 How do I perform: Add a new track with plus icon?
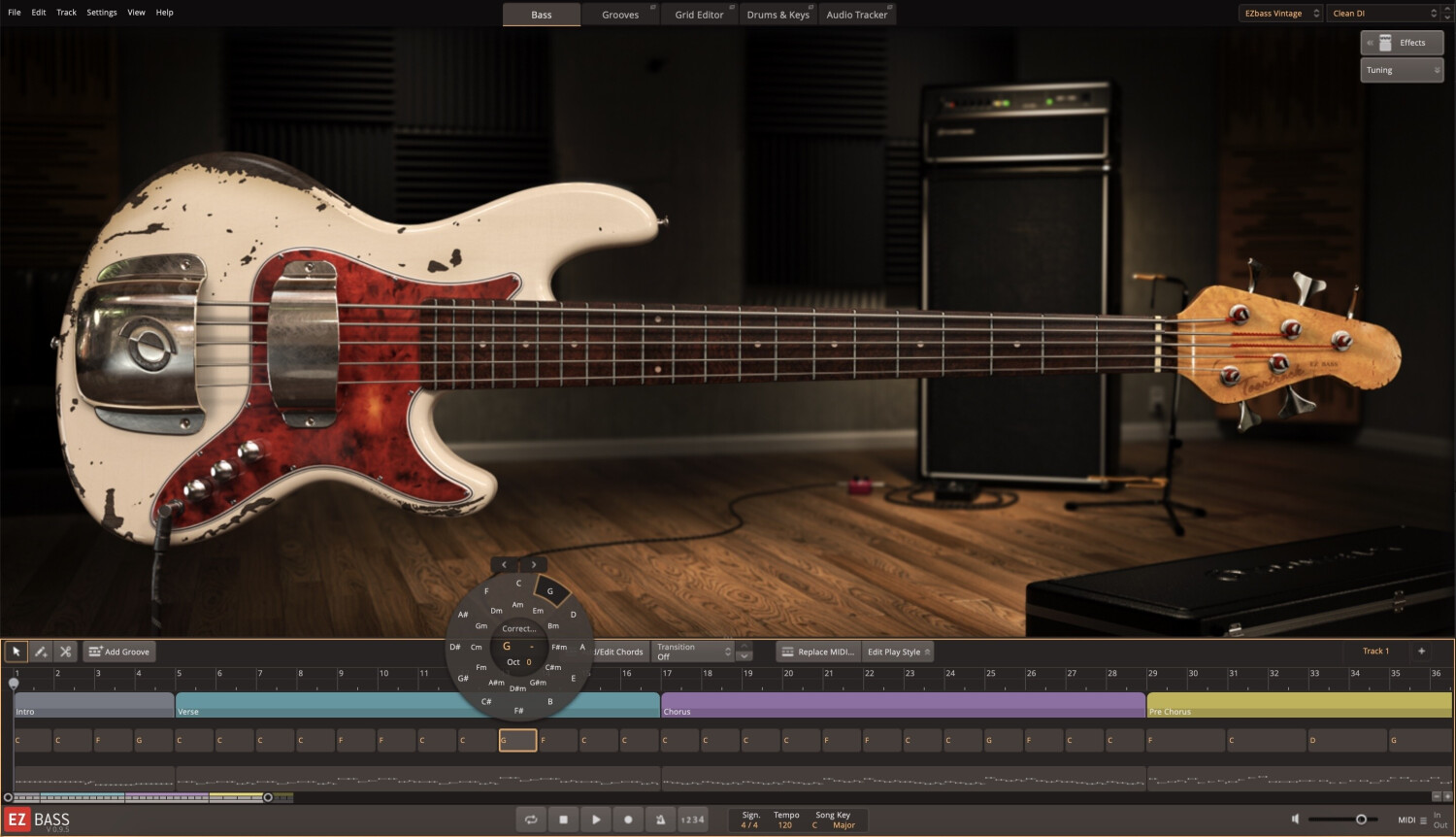pos(1421,652)
